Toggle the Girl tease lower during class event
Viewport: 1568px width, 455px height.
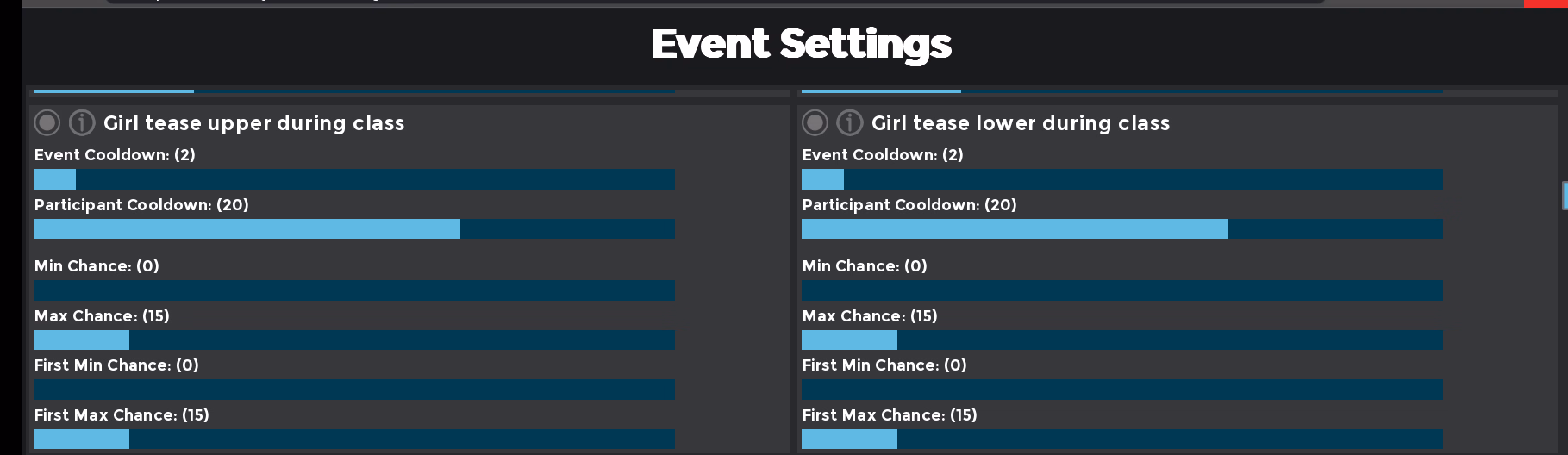tap(815, 123)
